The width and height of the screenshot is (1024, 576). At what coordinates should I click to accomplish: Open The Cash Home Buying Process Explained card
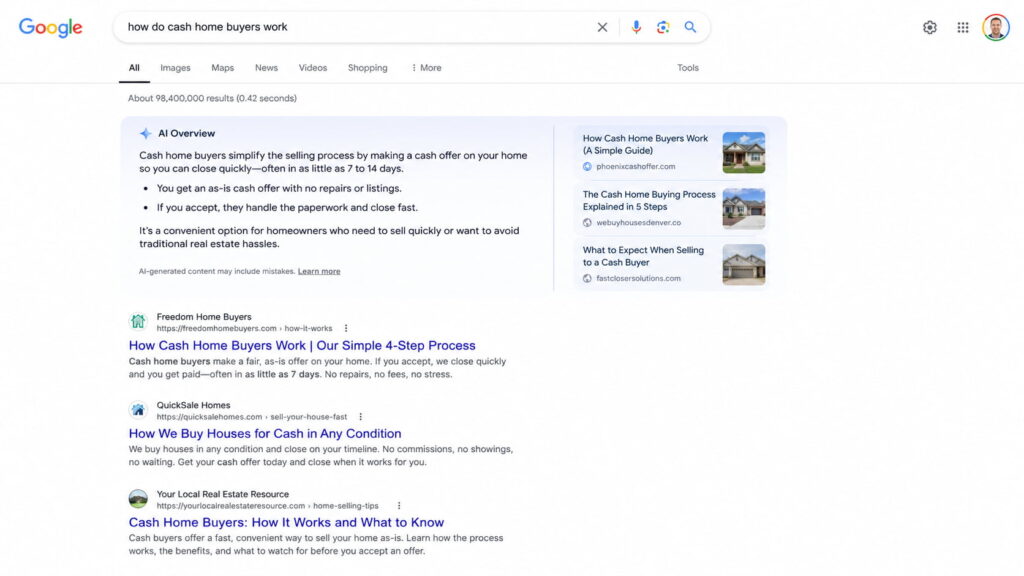click(649, 200)
